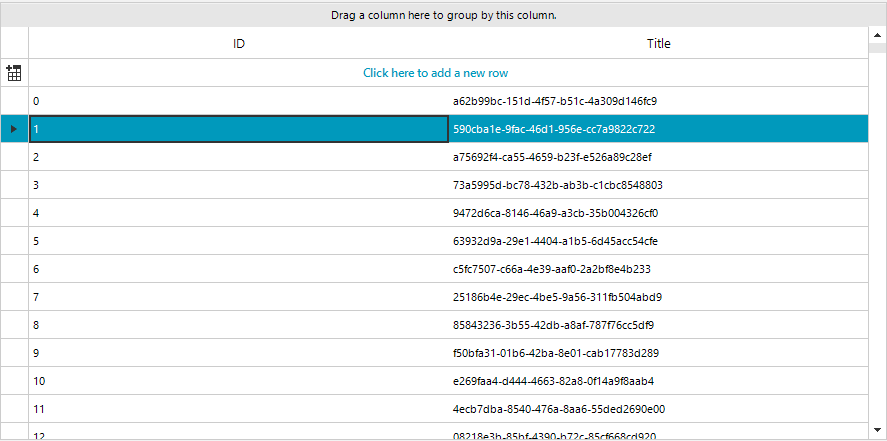Click the new row grid icon
The width and height of the screenshot is (887, 441).
(x=14, y=73)
